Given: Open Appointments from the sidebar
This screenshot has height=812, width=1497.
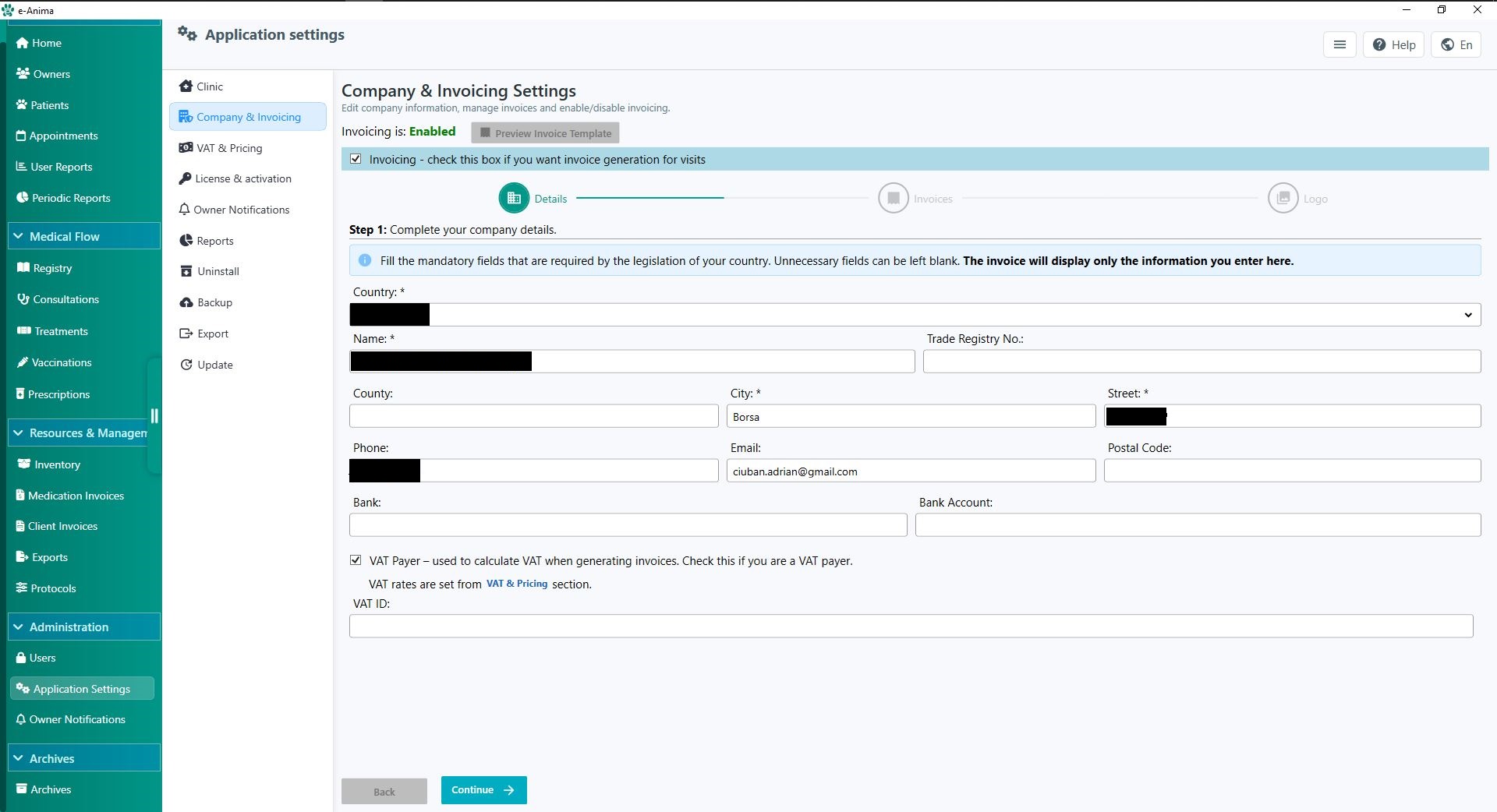Looking at the screenshot, I should click(x=22, y=136).
